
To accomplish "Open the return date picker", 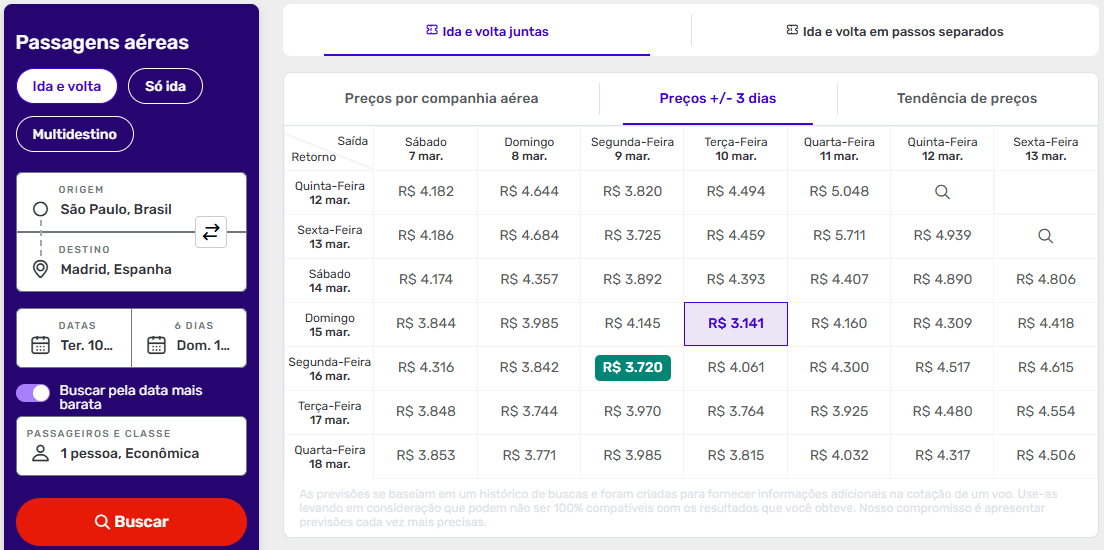I will pyautogui.click(x=189, y=337).
